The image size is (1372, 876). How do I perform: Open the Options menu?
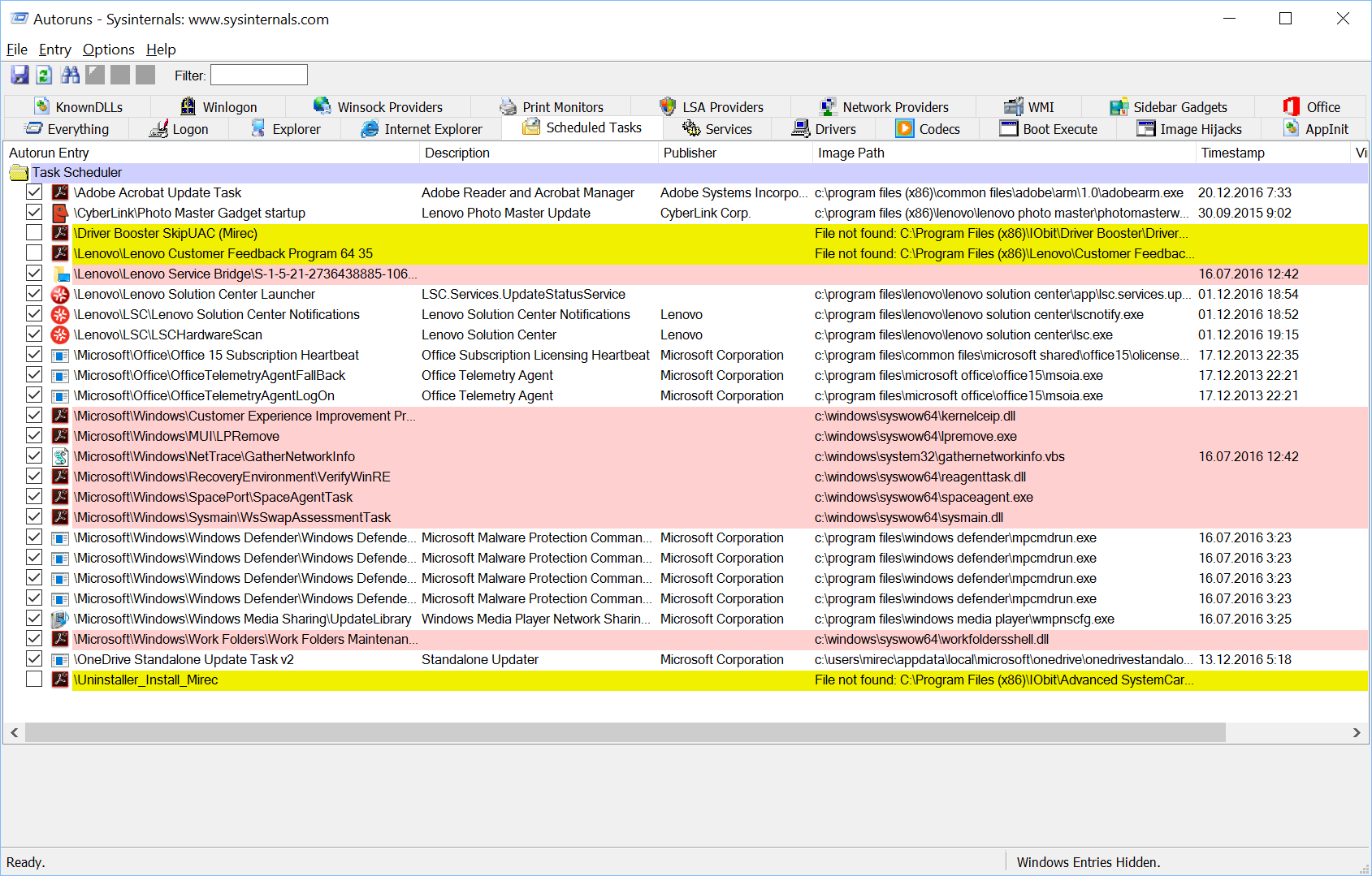108,50
